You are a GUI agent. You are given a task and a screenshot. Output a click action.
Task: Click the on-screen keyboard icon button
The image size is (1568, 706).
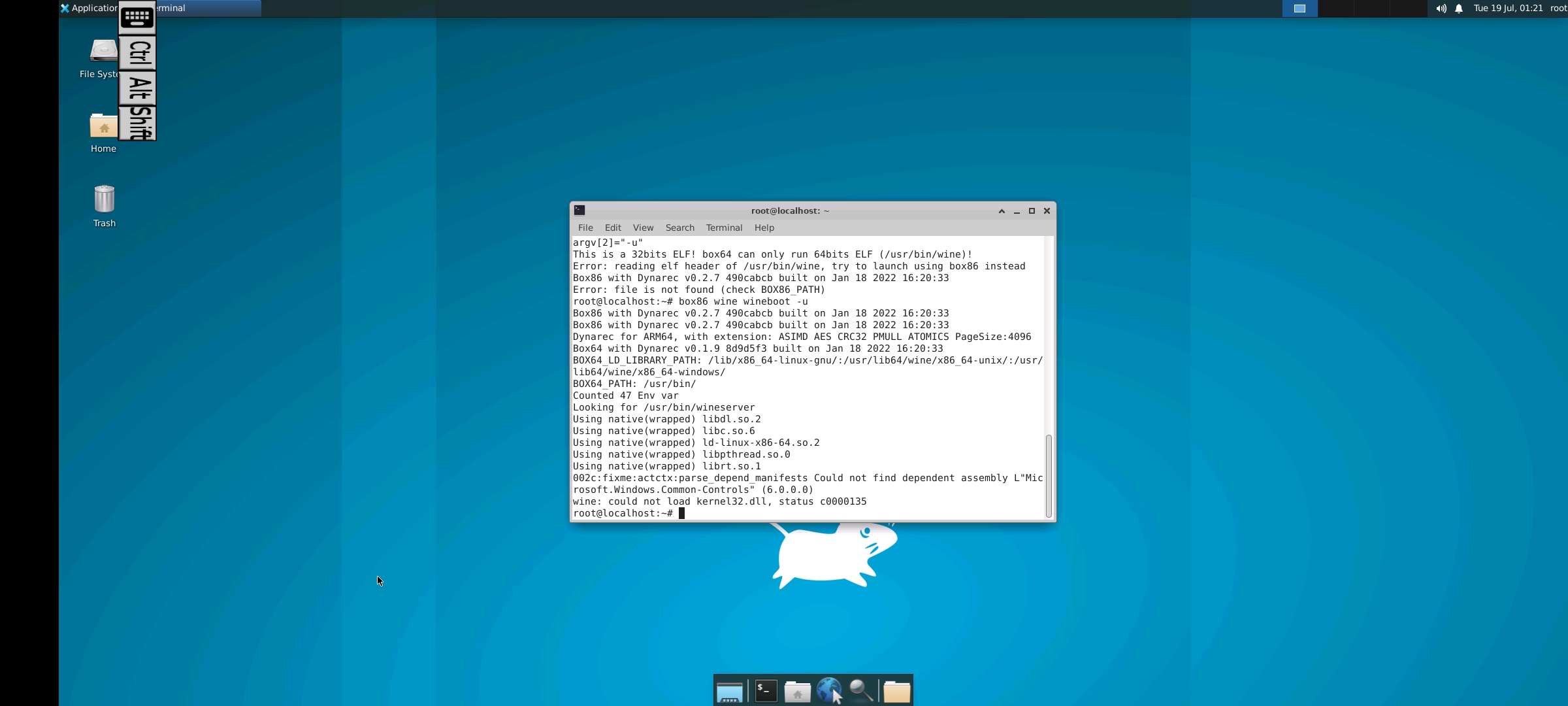pos(137,18)
